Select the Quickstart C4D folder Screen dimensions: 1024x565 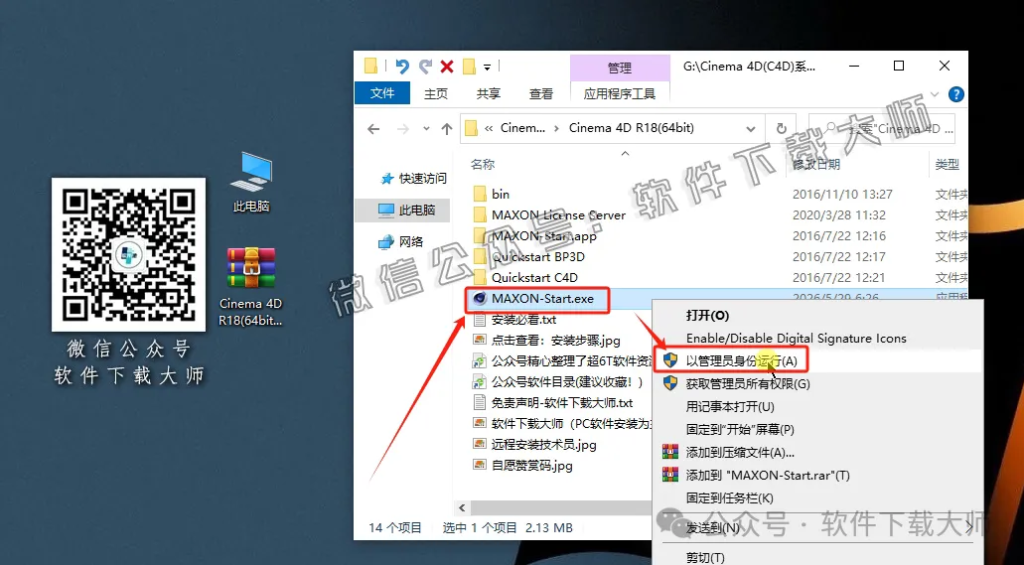point(525,278)
